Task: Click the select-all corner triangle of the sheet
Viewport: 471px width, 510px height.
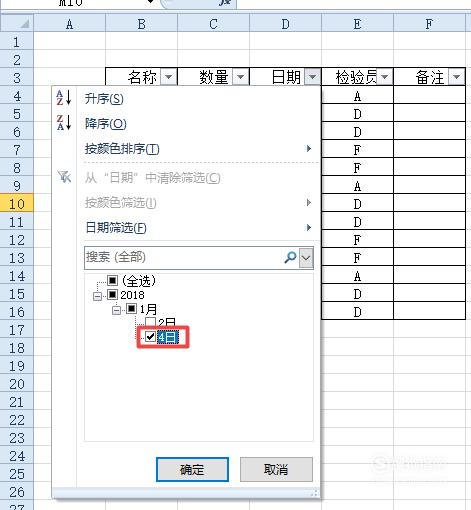Action: [24, 24]
